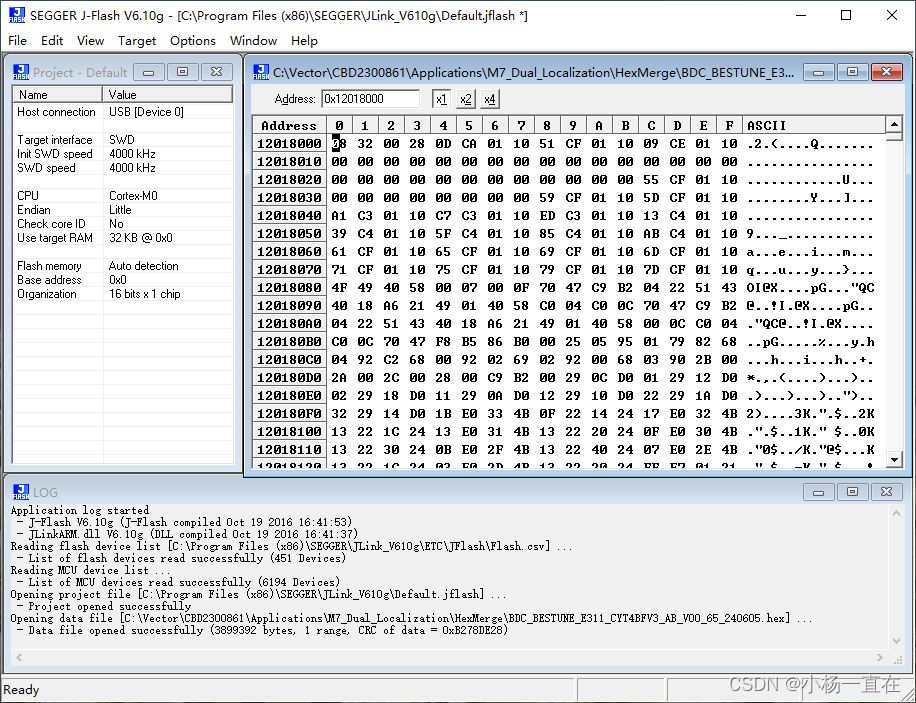Click the x2 magnification button
Image resolution: width=916 pixels, height=703 pixels.
pyautogui.click(x=465, y=99)
